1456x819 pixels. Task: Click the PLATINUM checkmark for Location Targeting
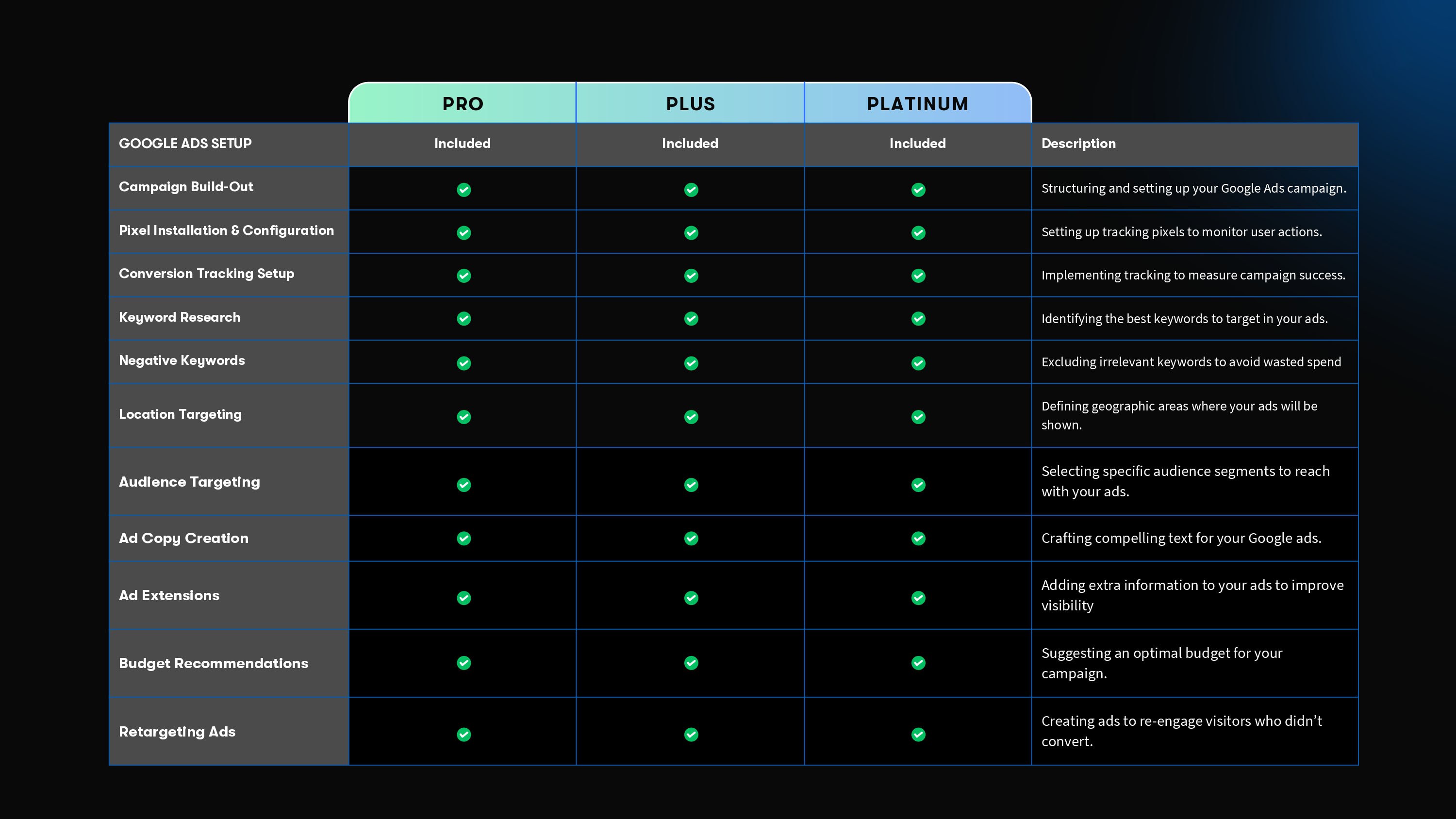pyautogui.click(x=918, y=417)
